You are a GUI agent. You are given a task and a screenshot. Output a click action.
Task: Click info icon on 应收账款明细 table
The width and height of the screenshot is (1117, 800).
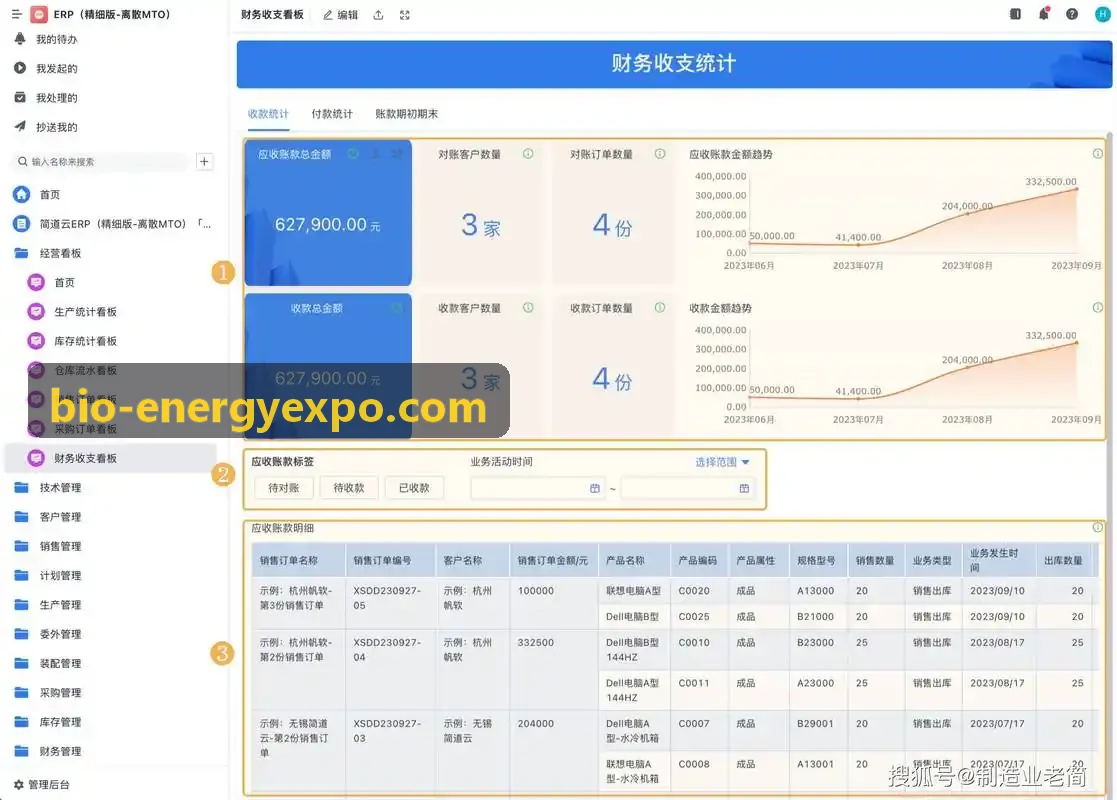pos(1098,527)
